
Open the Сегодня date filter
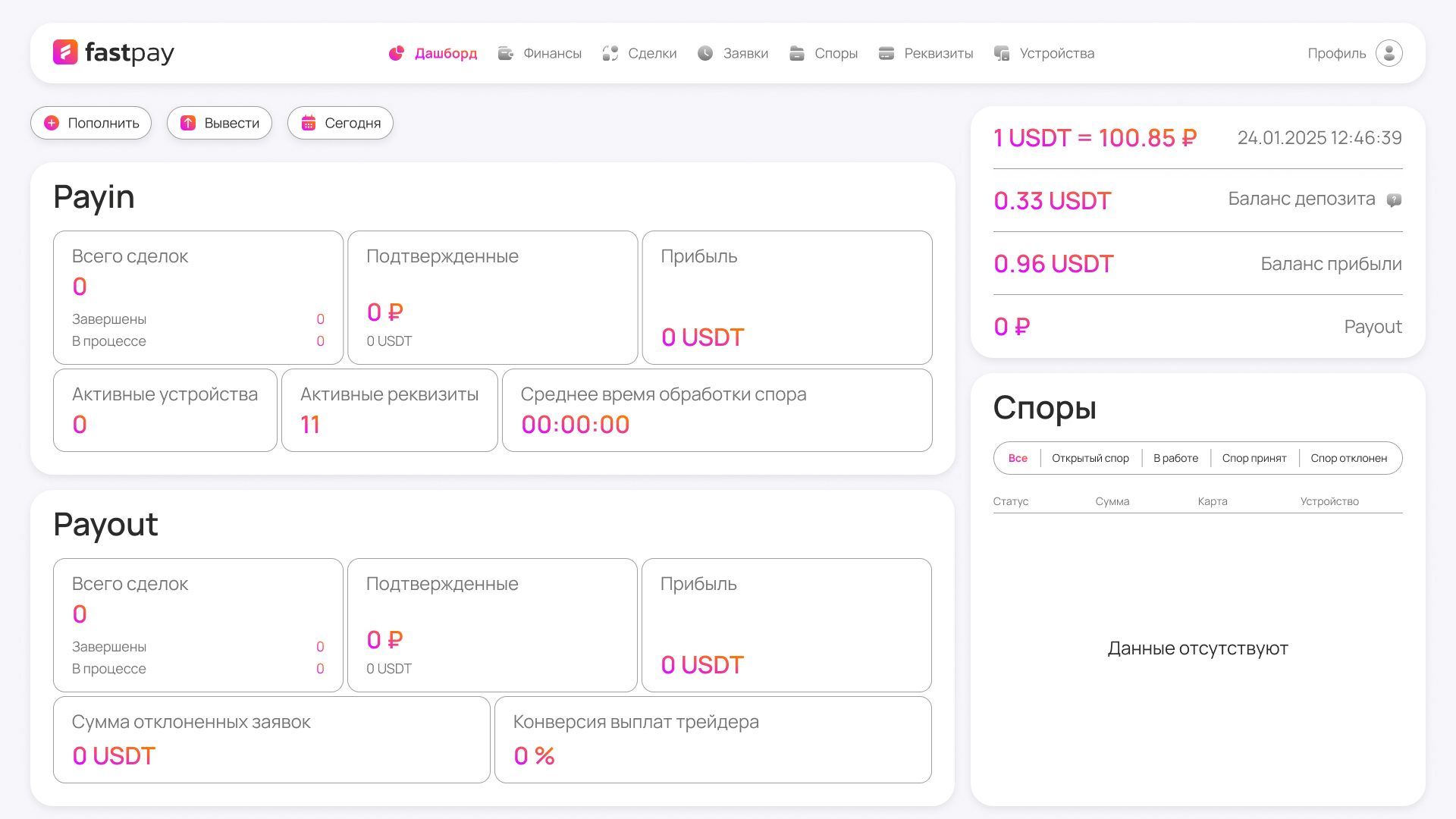tap(340, 123)
